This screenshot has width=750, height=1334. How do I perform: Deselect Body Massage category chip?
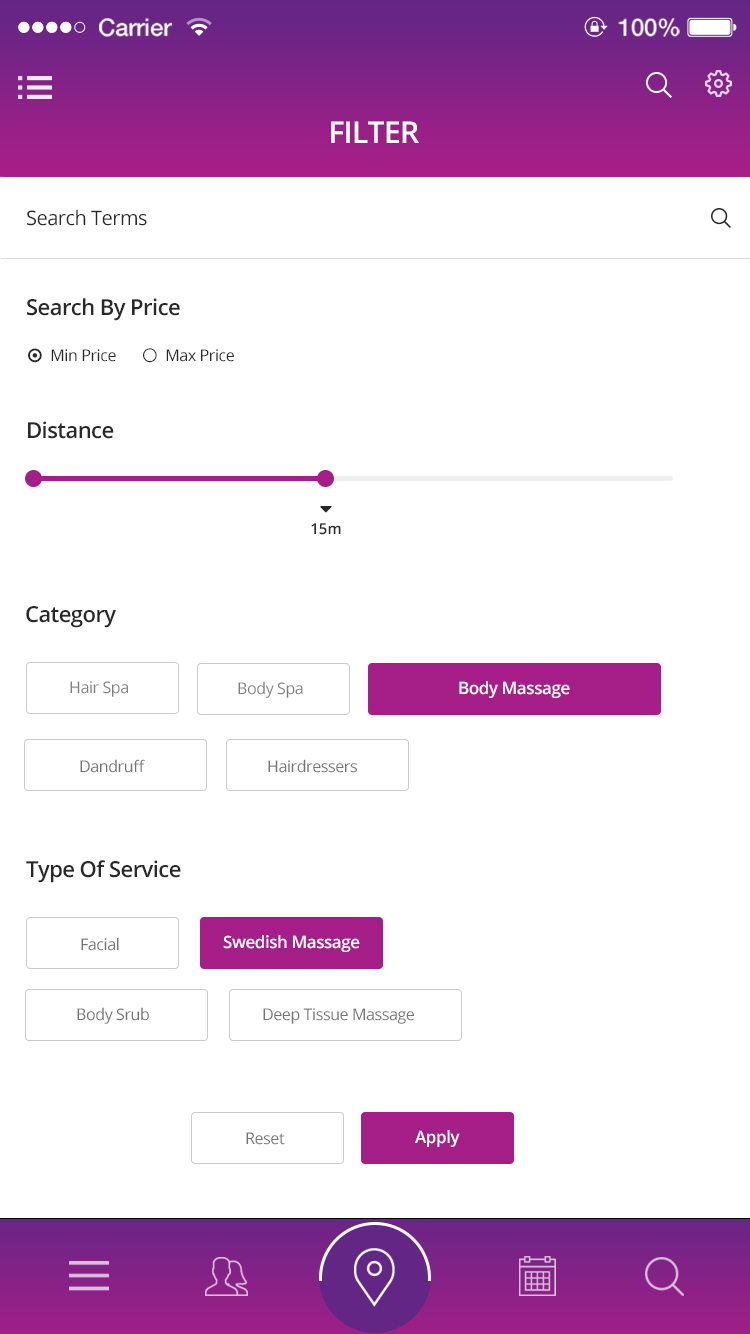514,689
